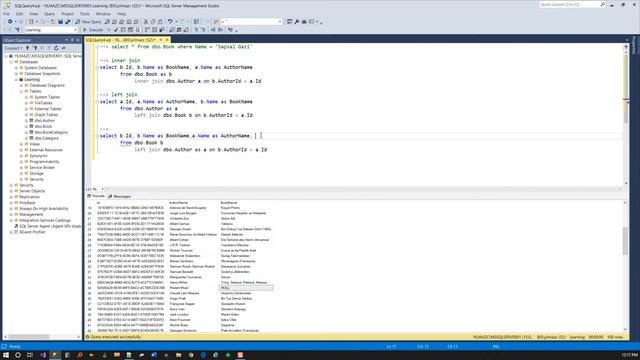640x360 pixels.
Task: Open the Tools menu
Action: 85,14
